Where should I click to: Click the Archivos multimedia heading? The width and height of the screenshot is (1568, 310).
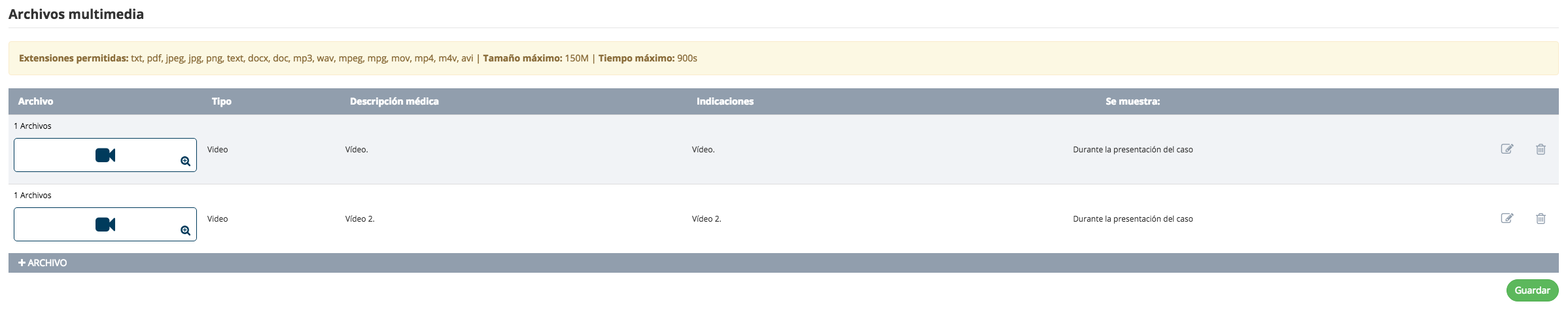coord(76,14)
